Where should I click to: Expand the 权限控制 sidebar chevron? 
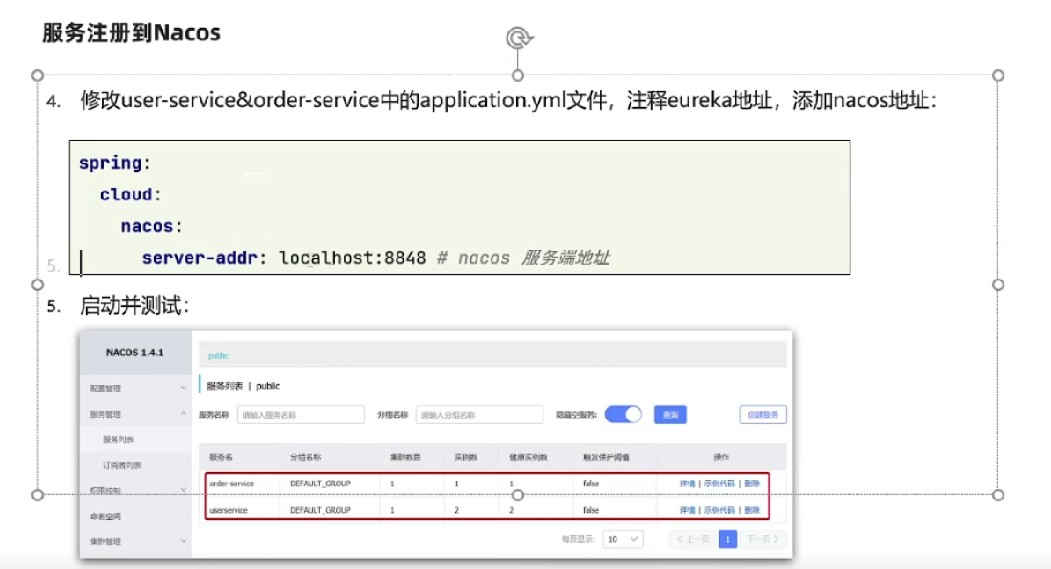point(183,491)
